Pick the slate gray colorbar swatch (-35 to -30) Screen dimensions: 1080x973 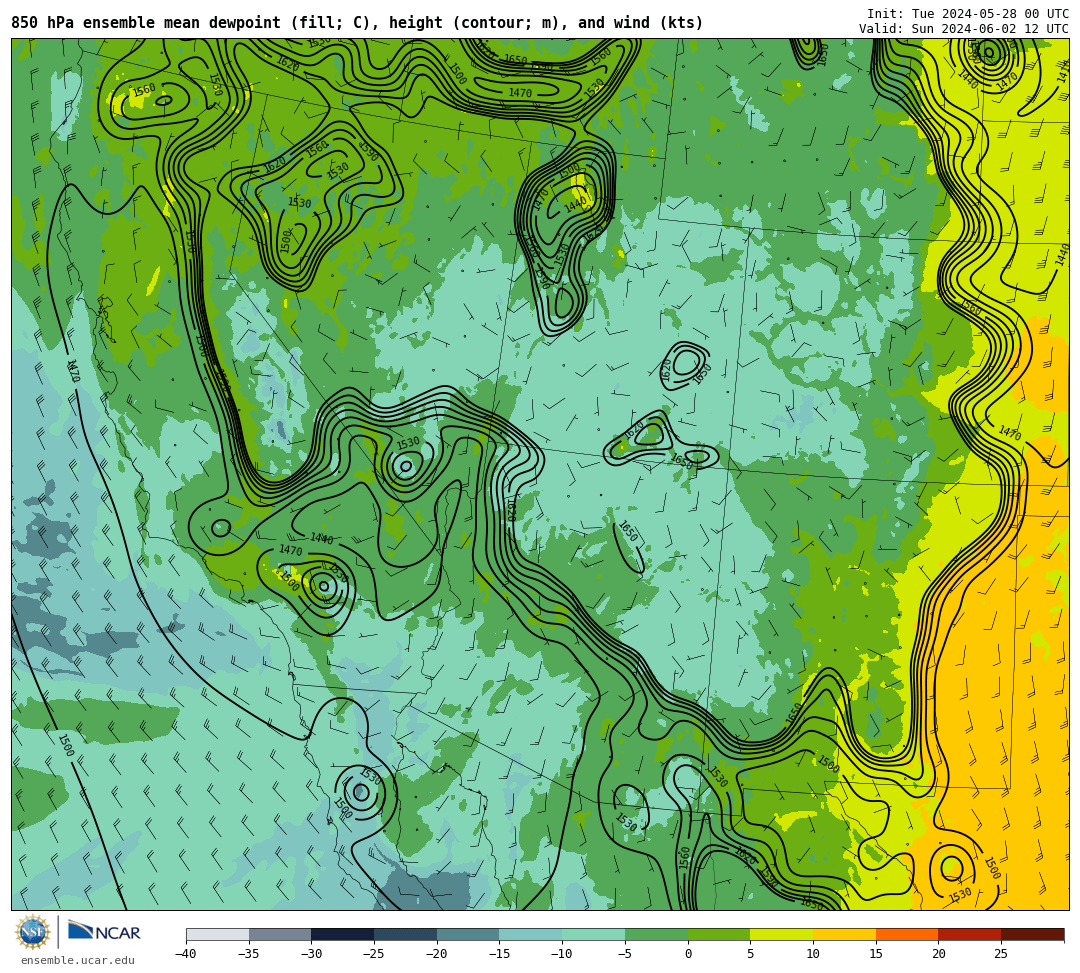pyautogui.click(x=280, y=934)
